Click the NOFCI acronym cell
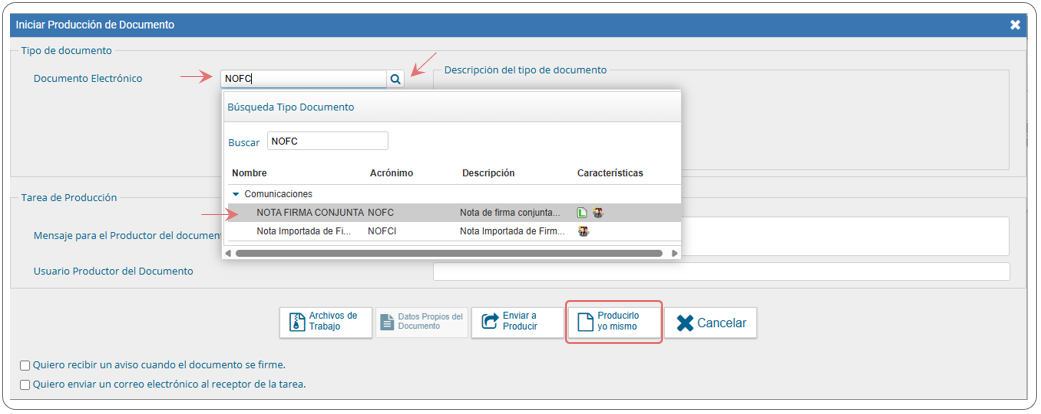The height and width of the screenshot is (414, 1041). pos(382,232)
